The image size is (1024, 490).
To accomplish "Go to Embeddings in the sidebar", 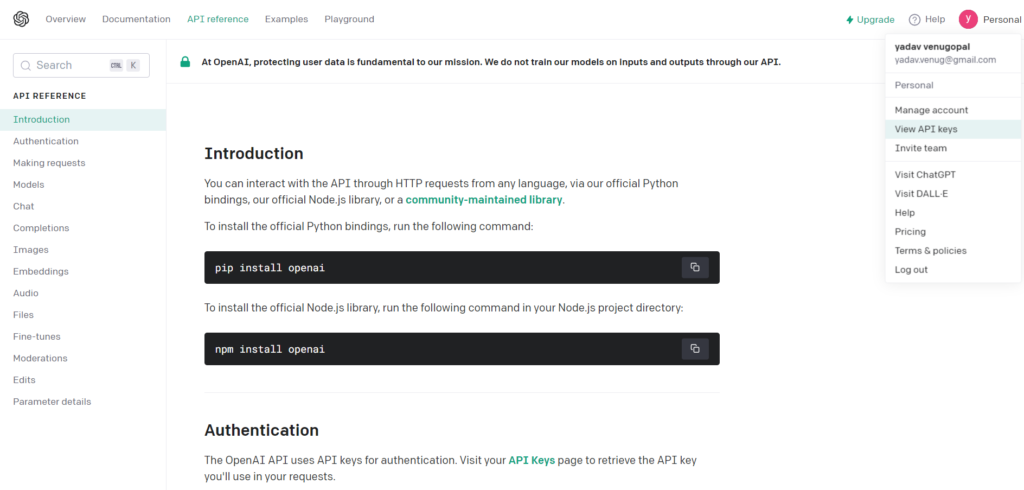I will point(40,271).
